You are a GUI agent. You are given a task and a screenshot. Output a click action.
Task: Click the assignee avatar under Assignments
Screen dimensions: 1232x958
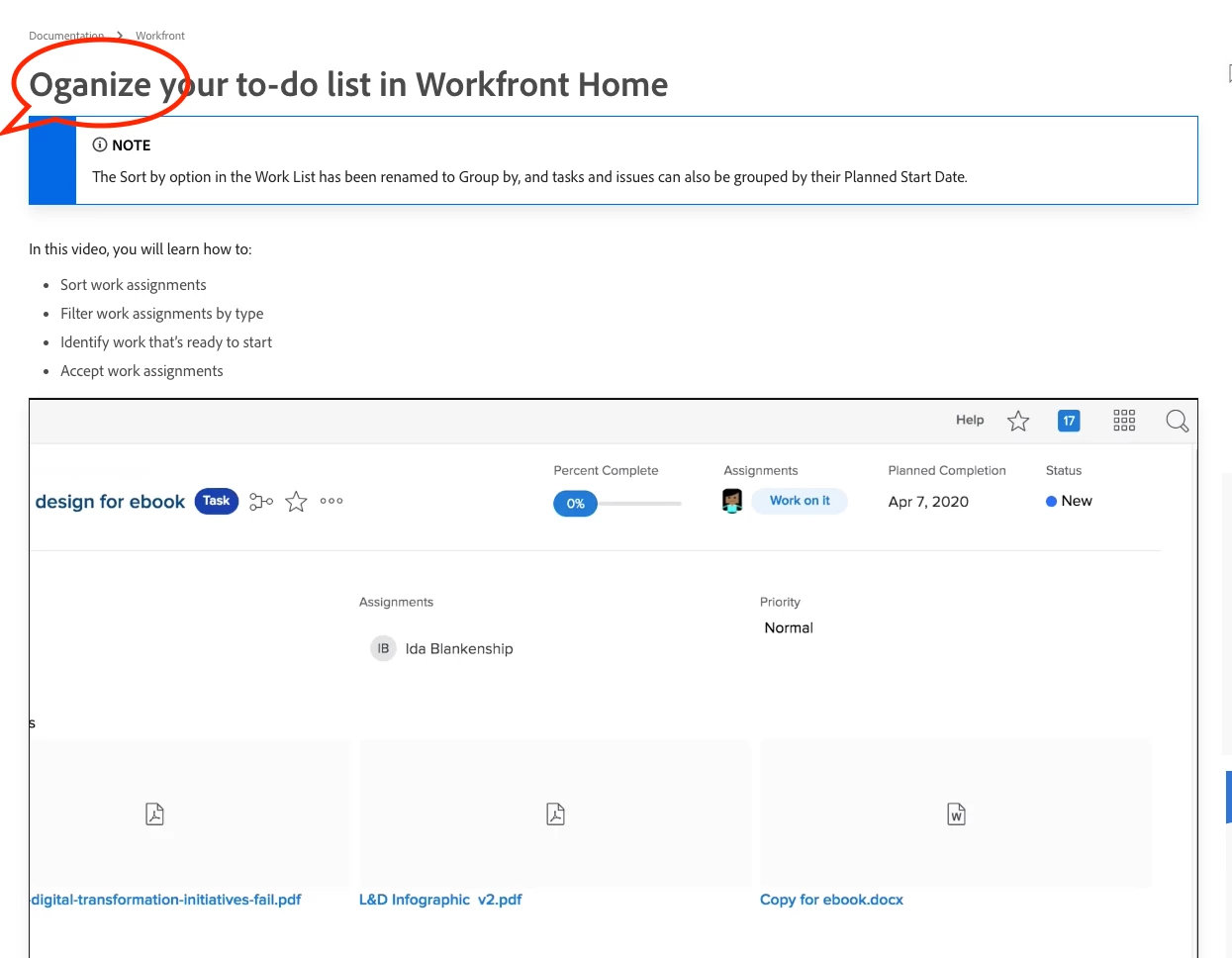(x=732, y=501)
